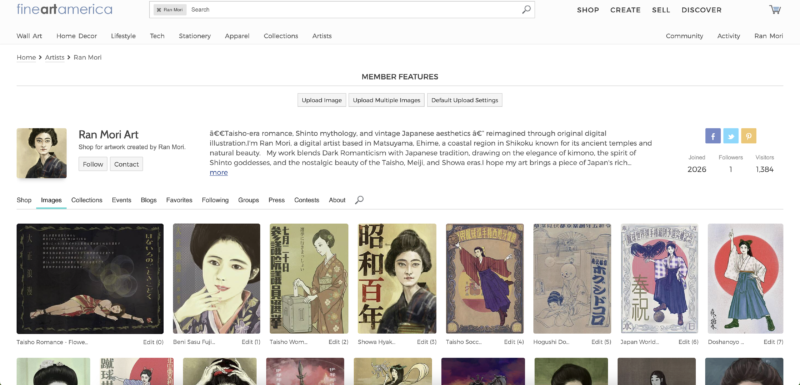
Task: Click Edit (7) under Doshanoyo...
Action: (x=773, y=342)
